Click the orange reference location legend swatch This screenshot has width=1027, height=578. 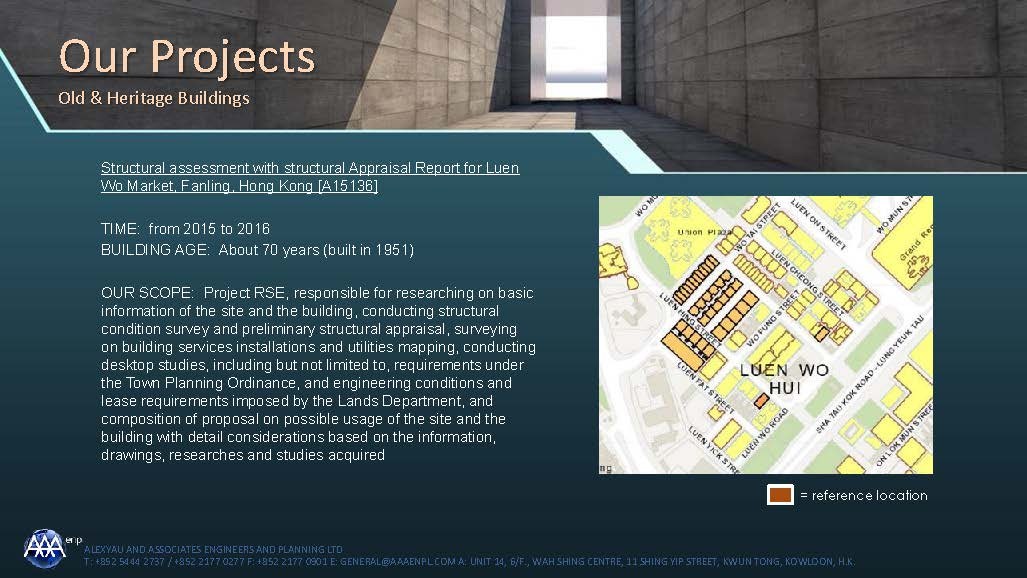point(780,495)
